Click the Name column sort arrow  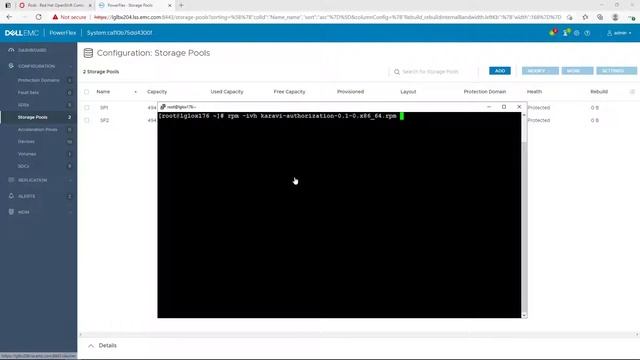coord(136,92)
